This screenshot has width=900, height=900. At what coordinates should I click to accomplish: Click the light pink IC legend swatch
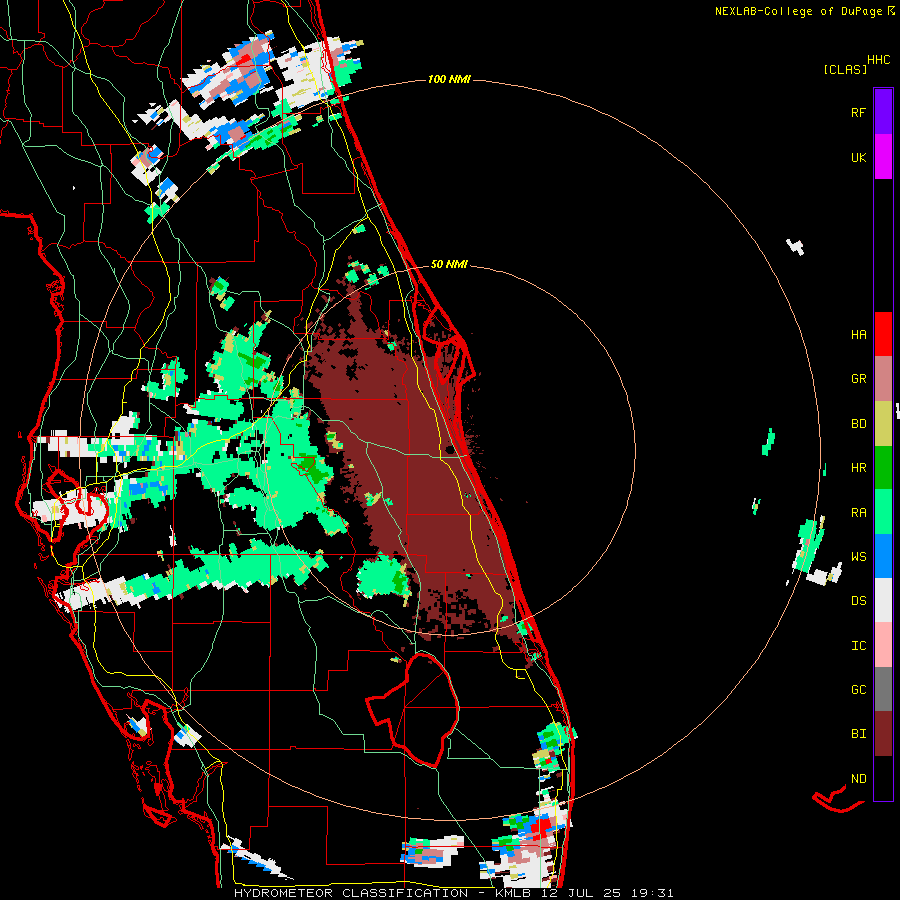click(883, 645)
